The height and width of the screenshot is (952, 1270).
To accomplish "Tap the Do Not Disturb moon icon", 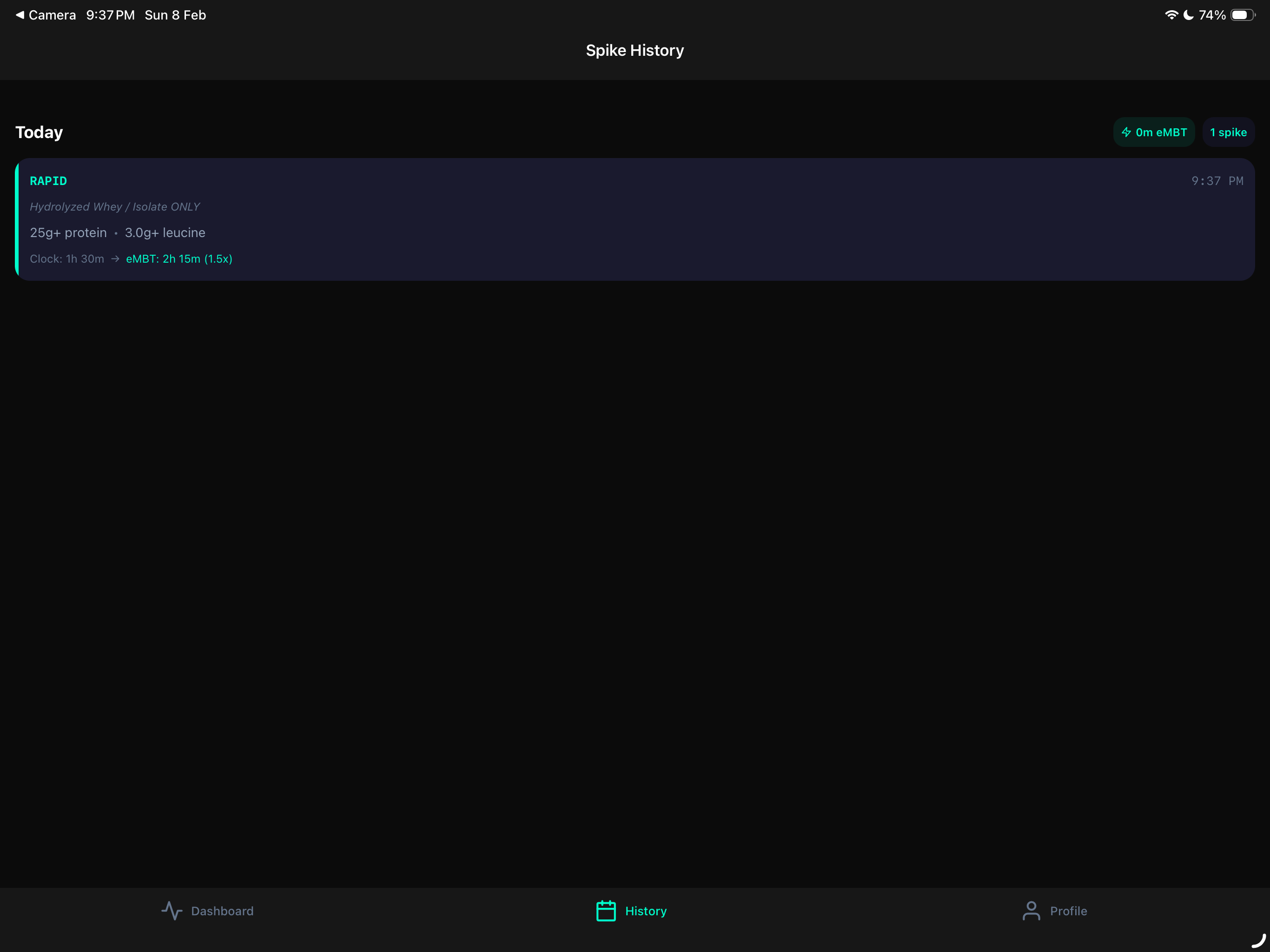I will pos(1189,15).
